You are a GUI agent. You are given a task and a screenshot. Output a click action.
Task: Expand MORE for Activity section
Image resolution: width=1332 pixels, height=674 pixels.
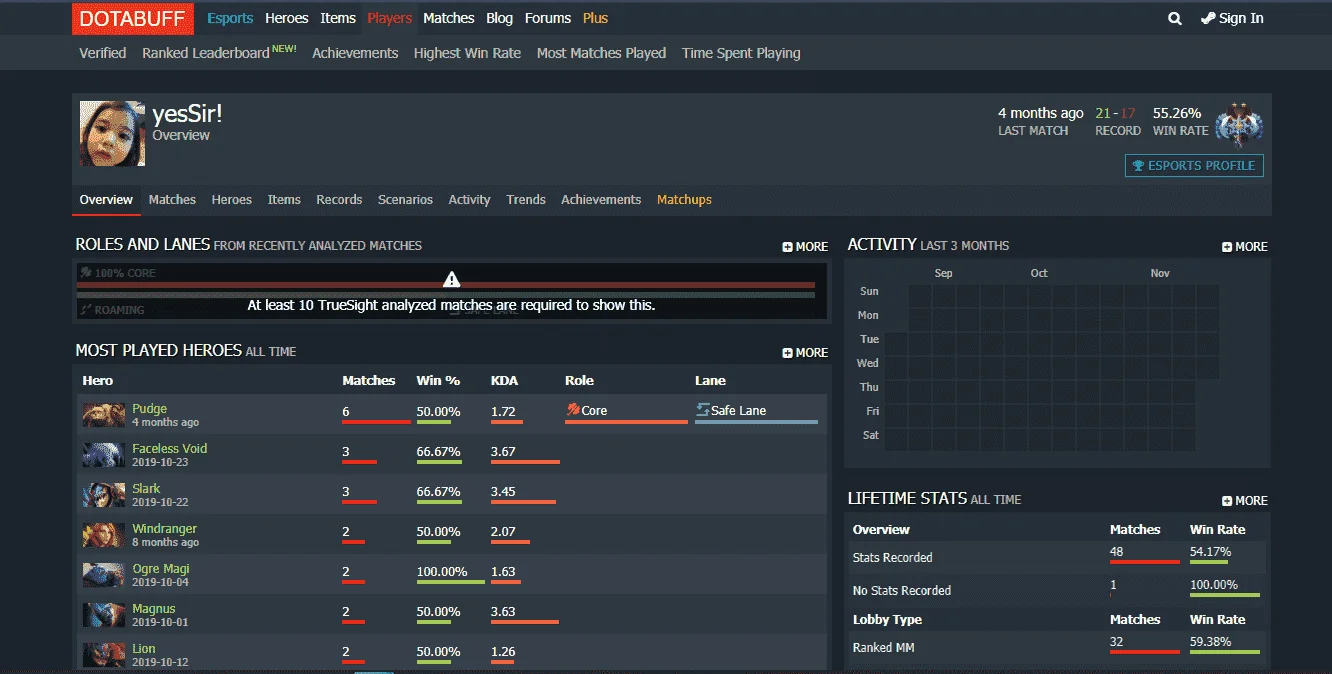click(x=1245, y=246)
